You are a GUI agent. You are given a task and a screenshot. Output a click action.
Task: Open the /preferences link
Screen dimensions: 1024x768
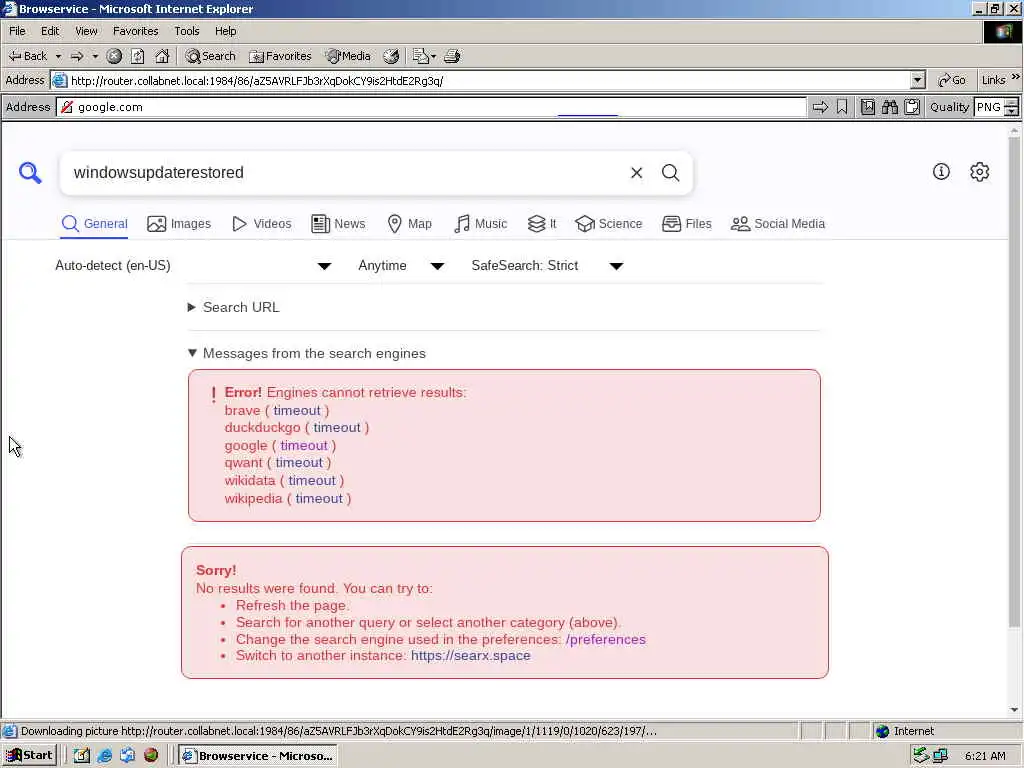(x=606, y=639)
